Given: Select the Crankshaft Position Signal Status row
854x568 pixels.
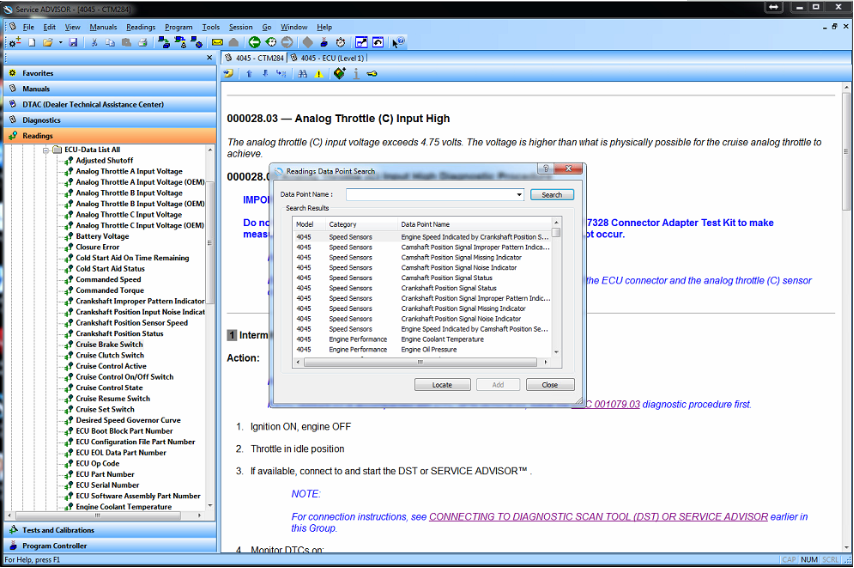Looking at the screenshot, I should click(422, 288).
